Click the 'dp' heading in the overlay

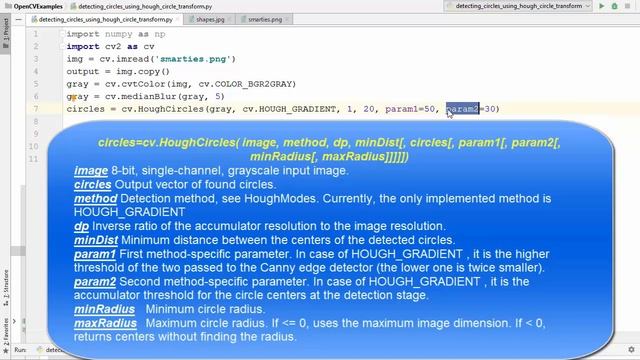[81, 226]
